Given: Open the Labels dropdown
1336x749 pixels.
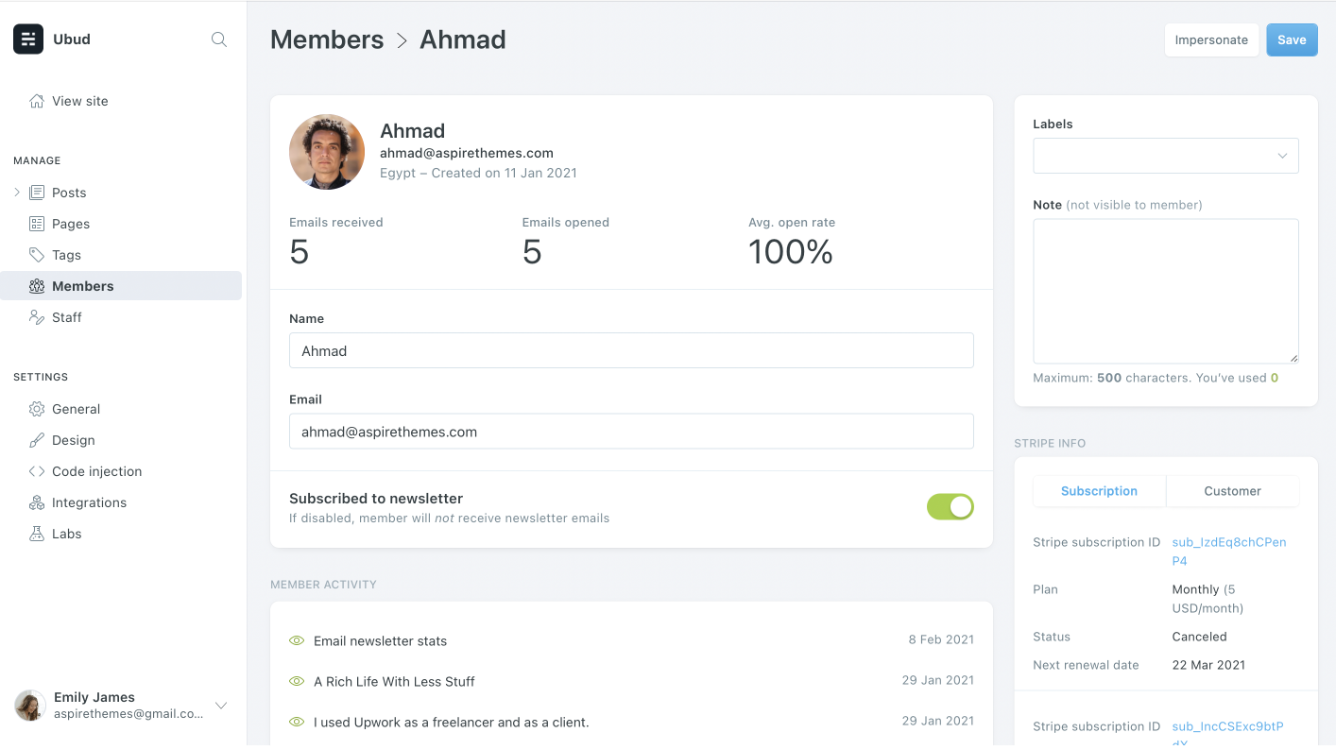Looking at the screenshot, I should pyautogui.click(x=1165, y=156).
